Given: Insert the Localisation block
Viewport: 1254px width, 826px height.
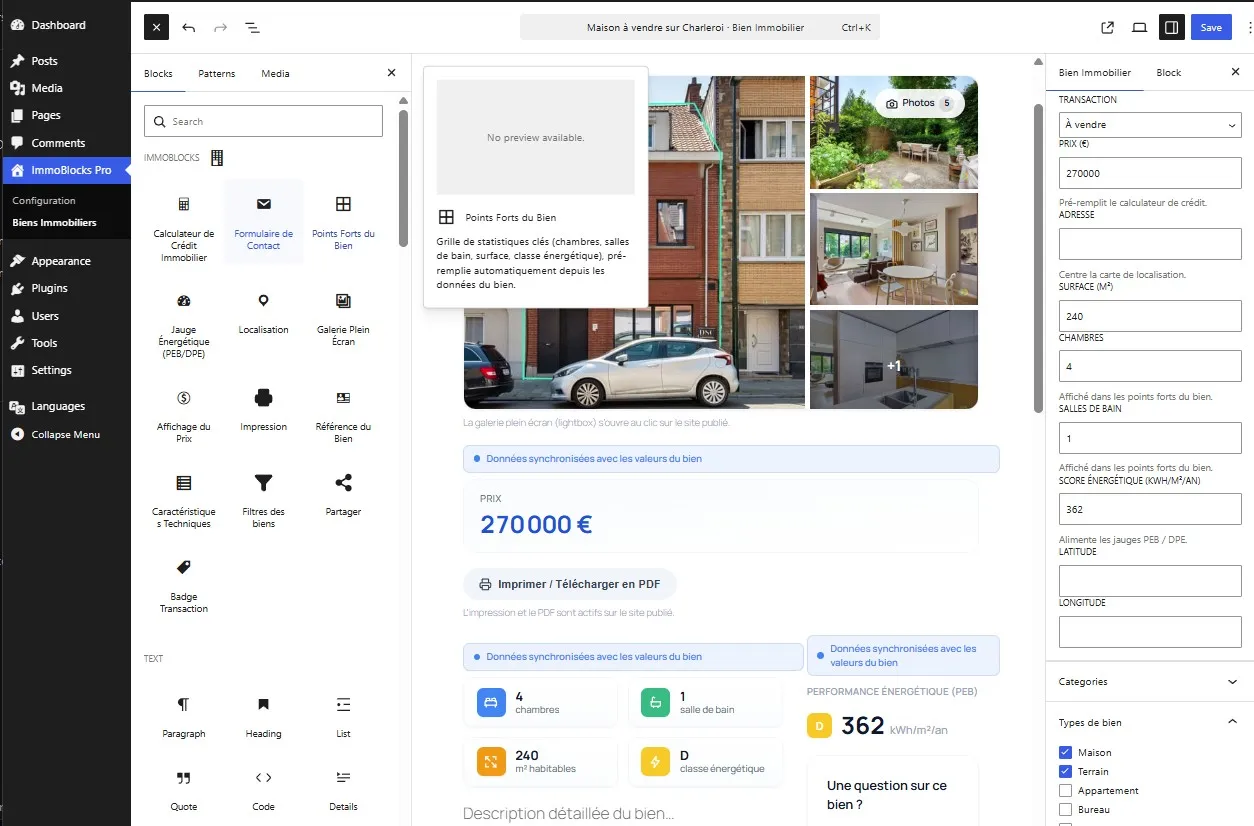Looking at the screenshot, I should coord(263,313).
